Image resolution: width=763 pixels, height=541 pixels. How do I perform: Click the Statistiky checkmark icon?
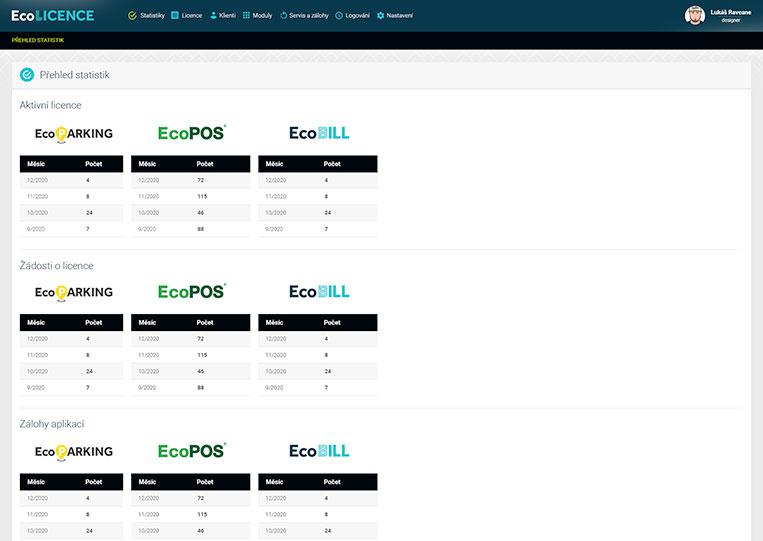133,16
